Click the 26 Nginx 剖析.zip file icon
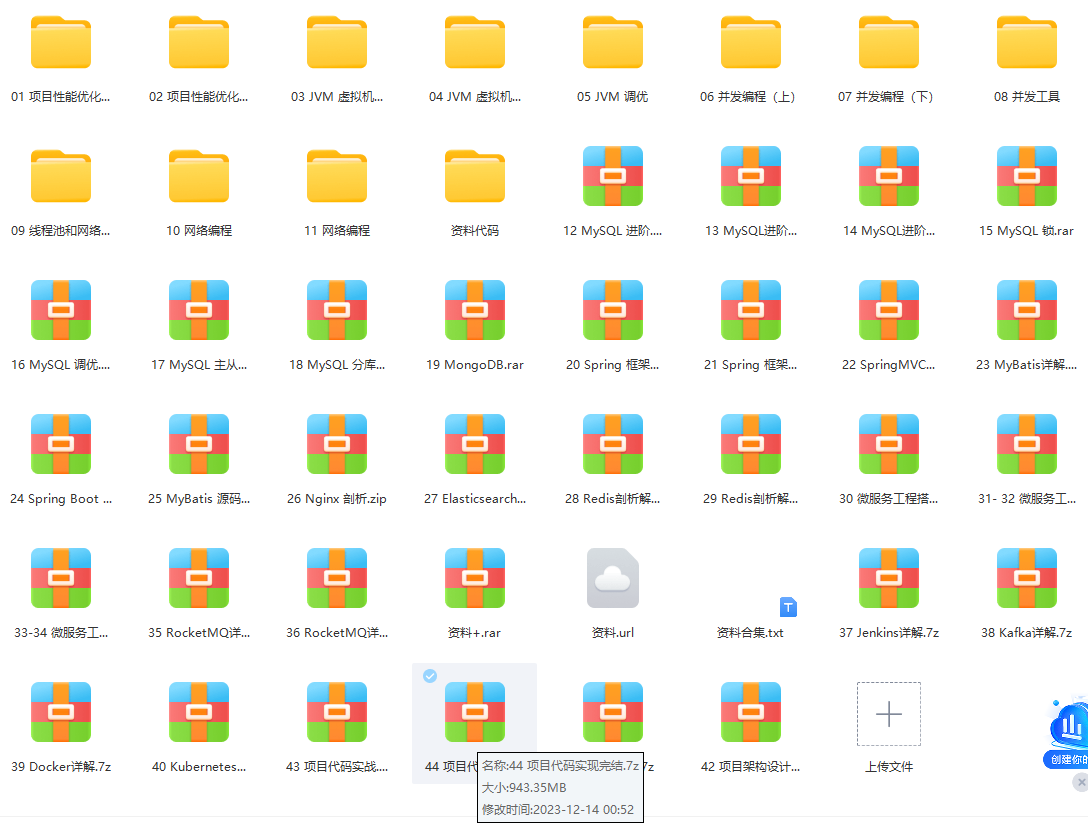Screen dimensions: 1088x823 (336, 445)
